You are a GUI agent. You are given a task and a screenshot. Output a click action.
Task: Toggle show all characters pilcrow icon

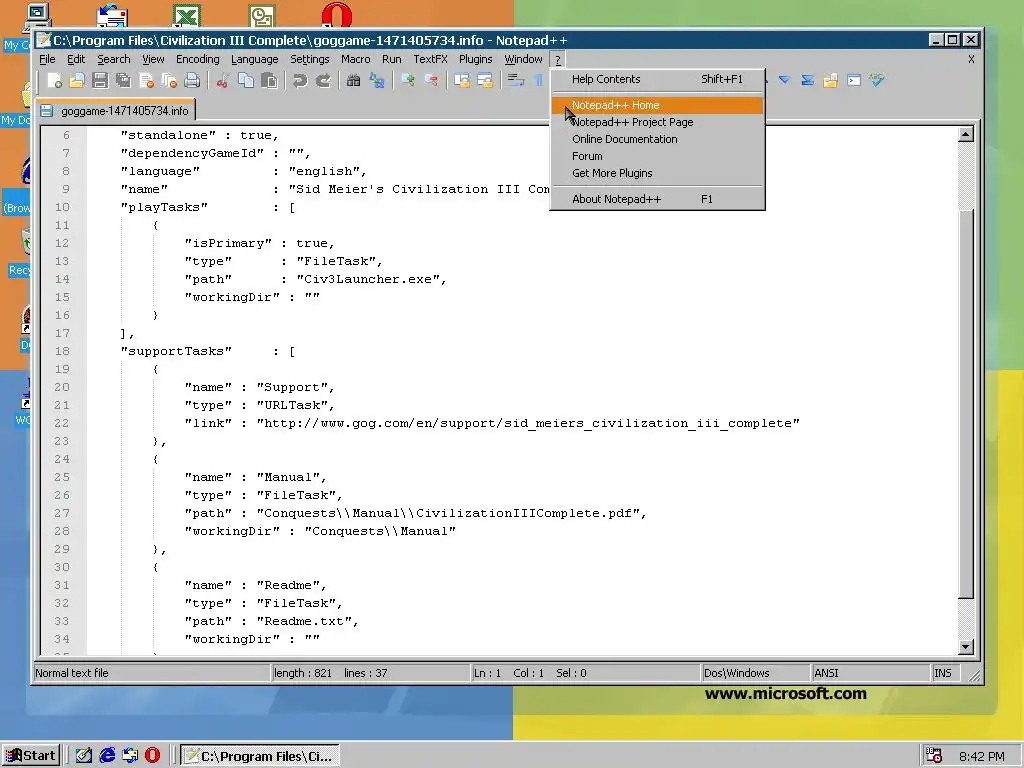coord(539,80)
